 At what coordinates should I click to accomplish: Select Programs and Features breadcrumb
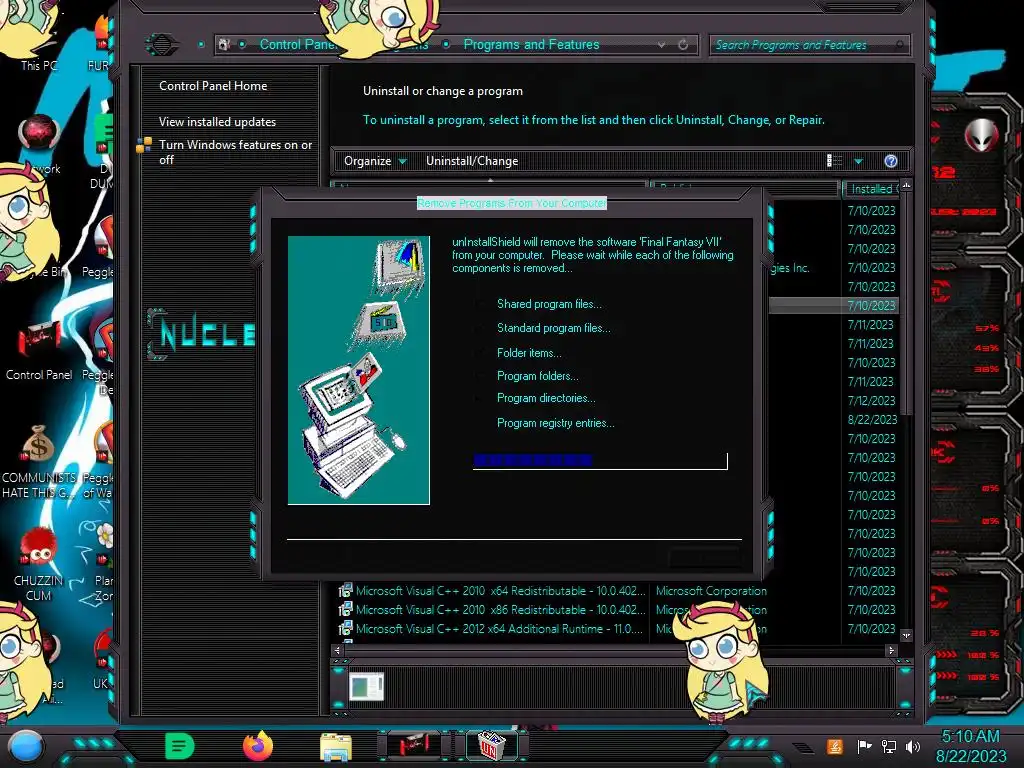point(532,44)
